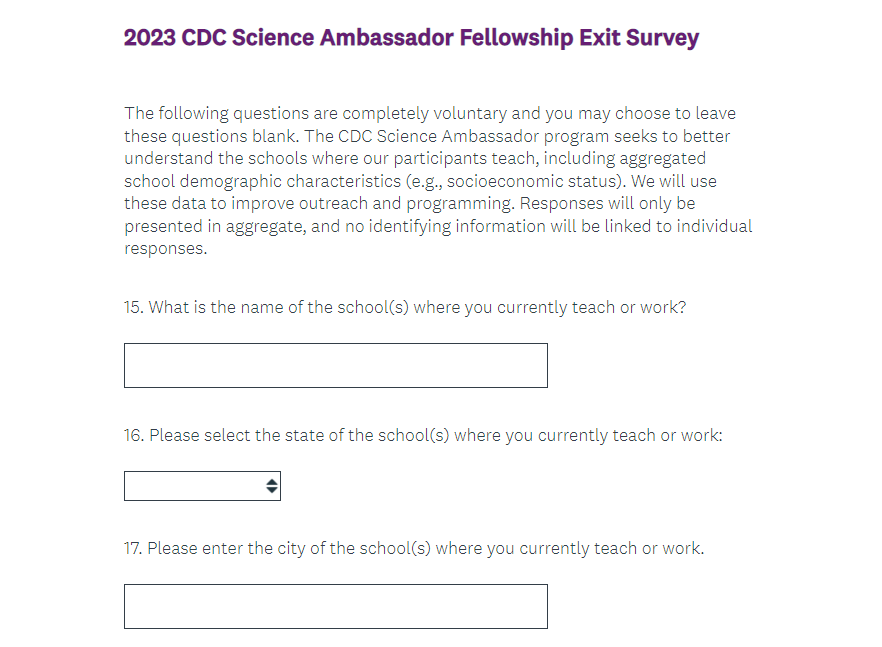Click the survey title heading
Screen dimensions: 882x647
pyautogui.click(x=411, y=38)
